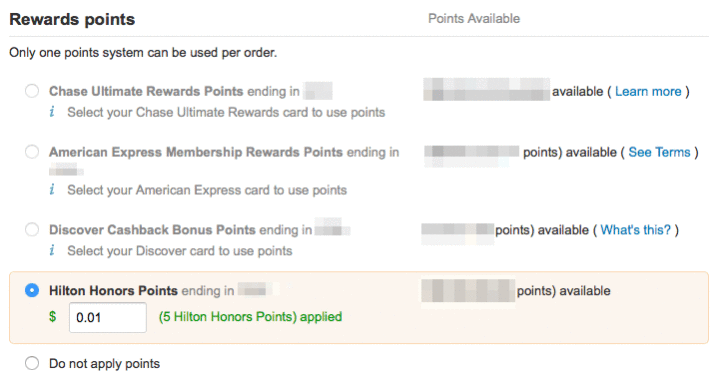Click the Chase Ultimate Rewards Points label
The height and width of the screenshot is (380, 720).
[146, 91]
